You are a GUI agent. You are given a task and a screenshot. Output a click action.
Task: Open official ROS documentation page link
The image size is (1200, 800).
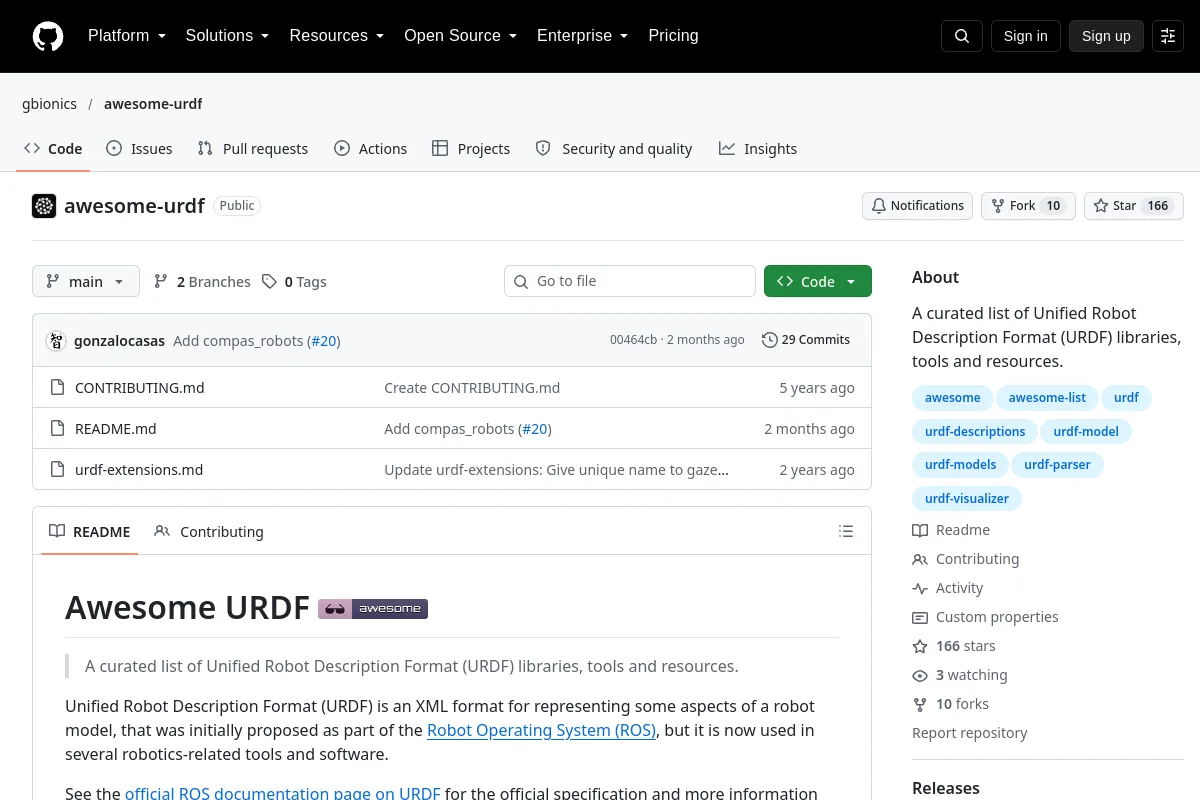[282, 794]
